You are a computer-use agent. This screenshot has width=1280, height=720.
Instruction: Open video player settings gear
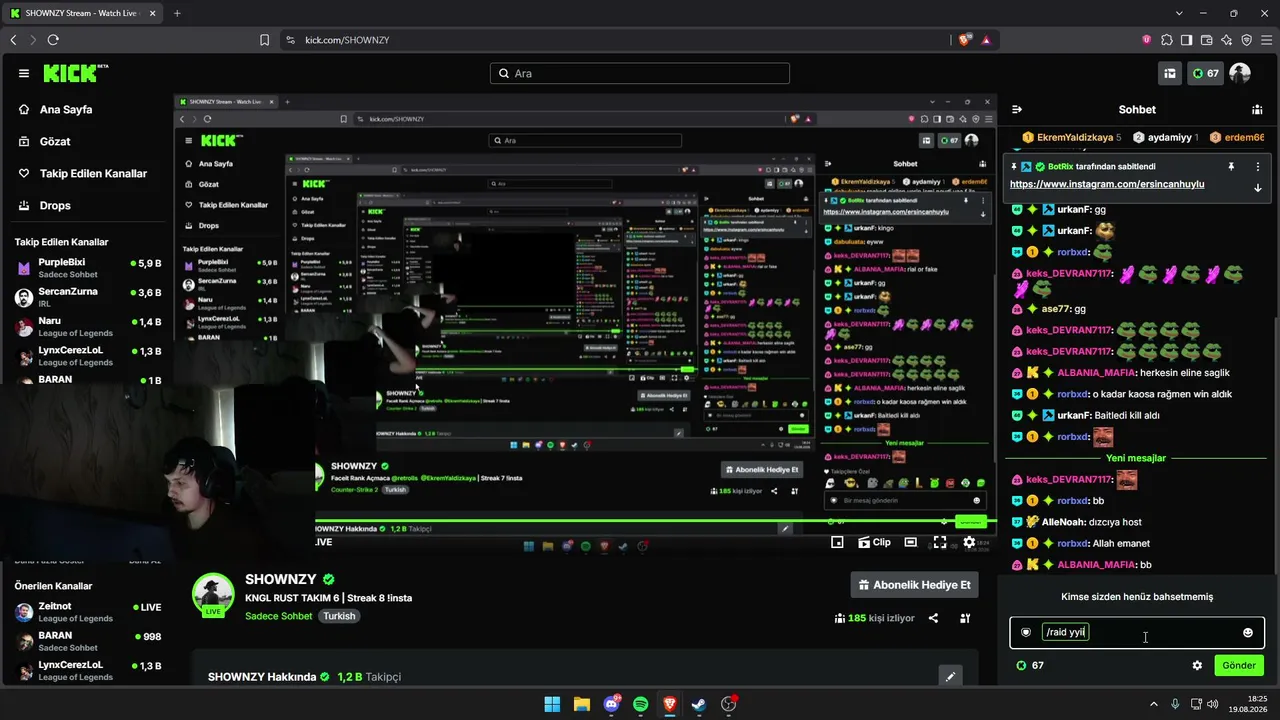(x=969, y=542)
